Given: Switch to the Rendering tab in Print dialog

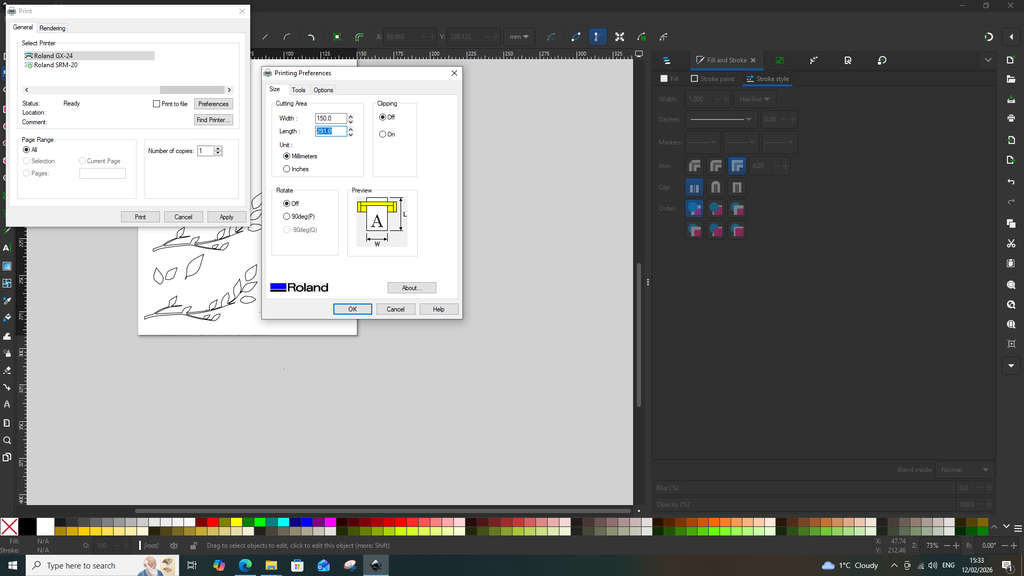Looking at the screenshot, I should [52, 28].
